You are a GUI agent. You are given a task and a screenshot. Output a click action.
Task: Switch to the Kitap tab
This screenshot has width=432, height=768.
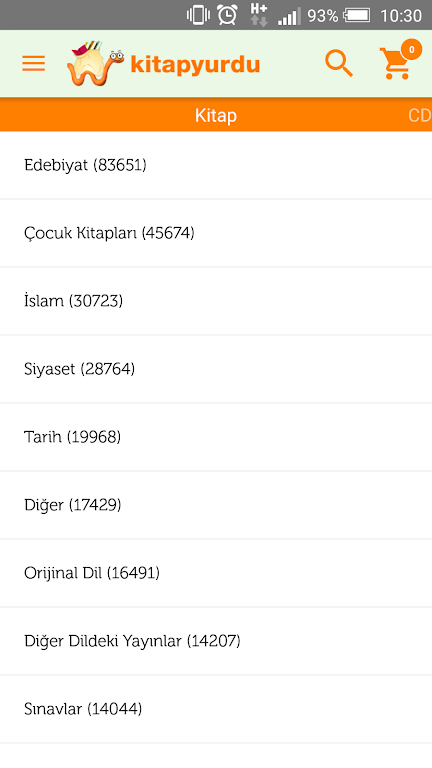(x=216, y=115)
